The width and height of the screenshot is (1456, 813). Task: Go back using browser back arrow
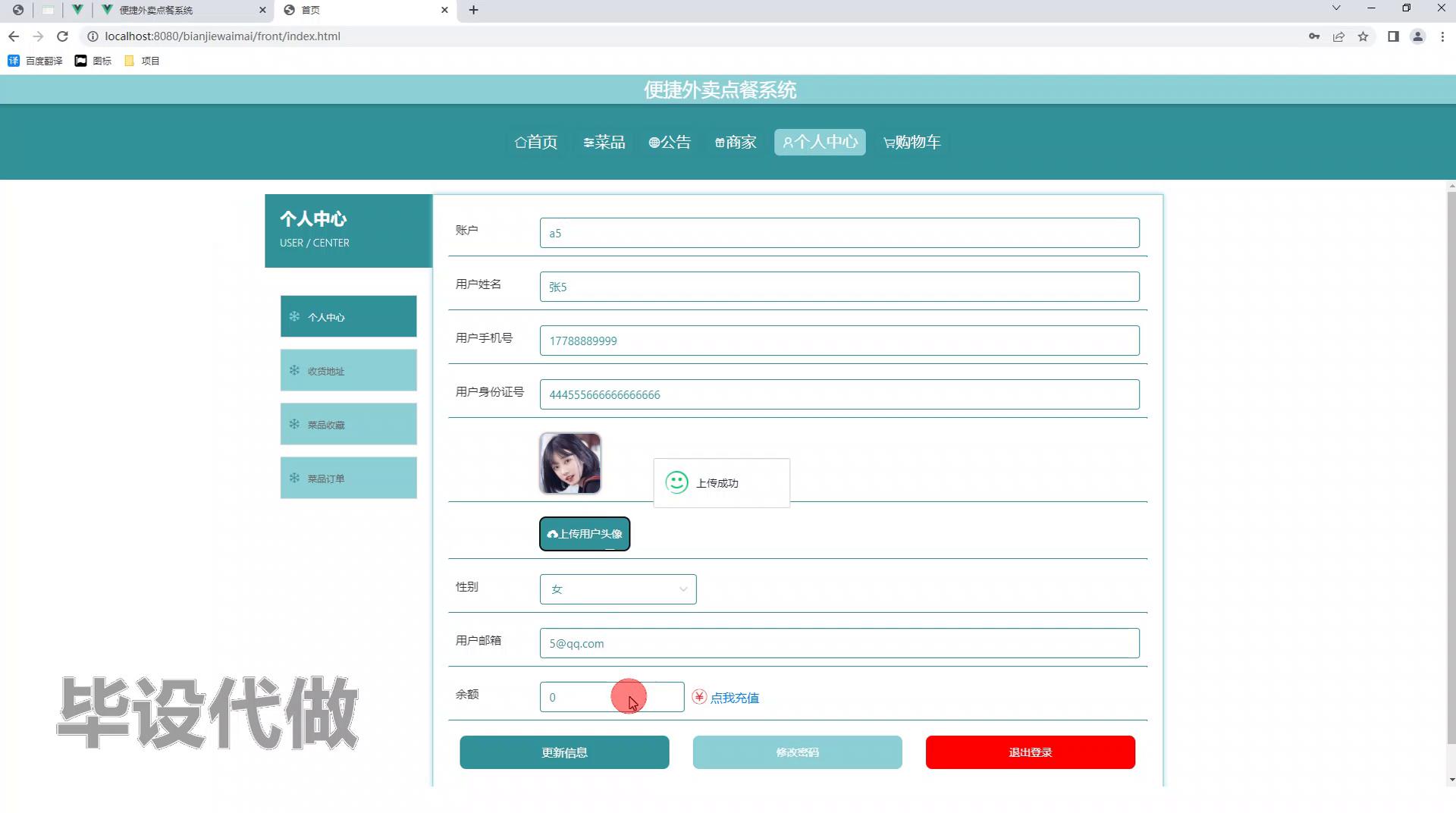pos(14,36)
